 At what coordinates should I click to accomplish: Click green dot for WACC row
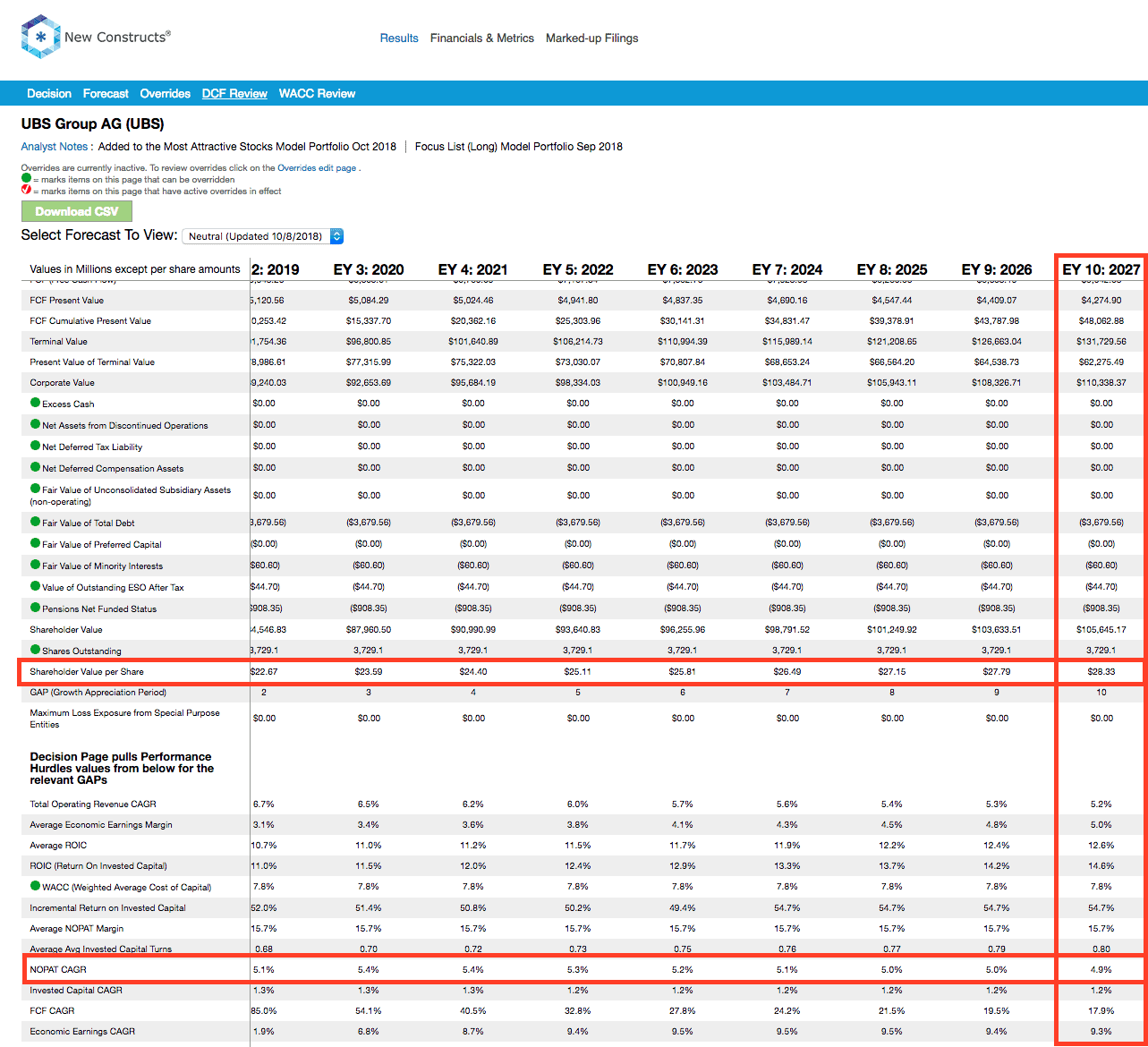35,886
